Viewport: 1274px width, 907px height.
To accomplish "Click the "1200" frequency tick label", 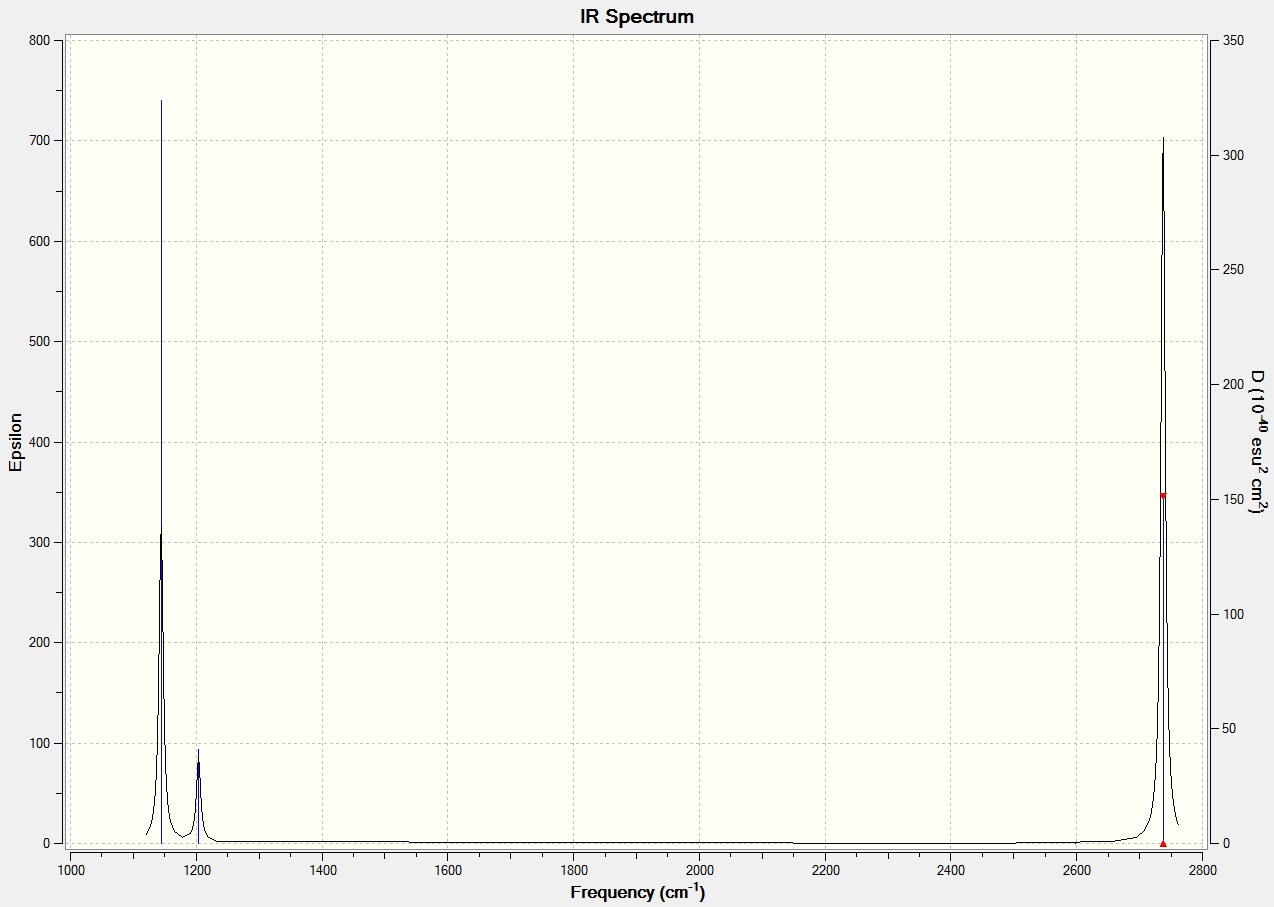I will (196, 870).
